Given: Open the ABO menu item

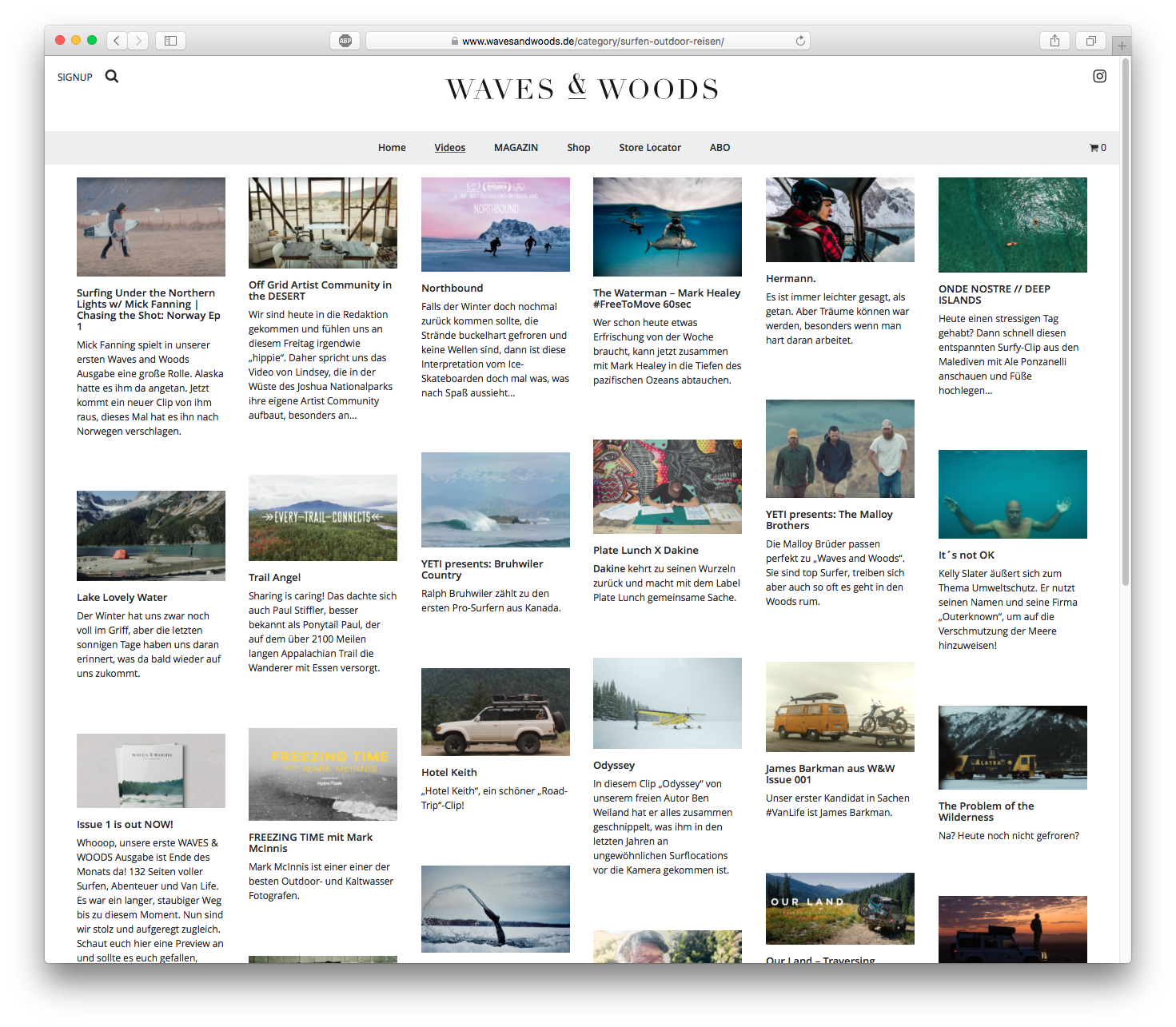Looking at the screenshot, I should pos(720,148).
